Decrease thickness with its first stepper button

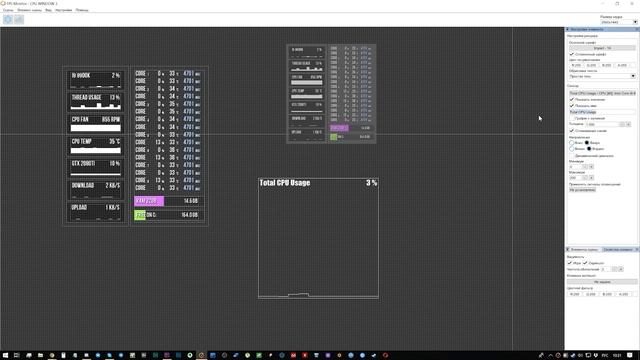click(622, 124)
